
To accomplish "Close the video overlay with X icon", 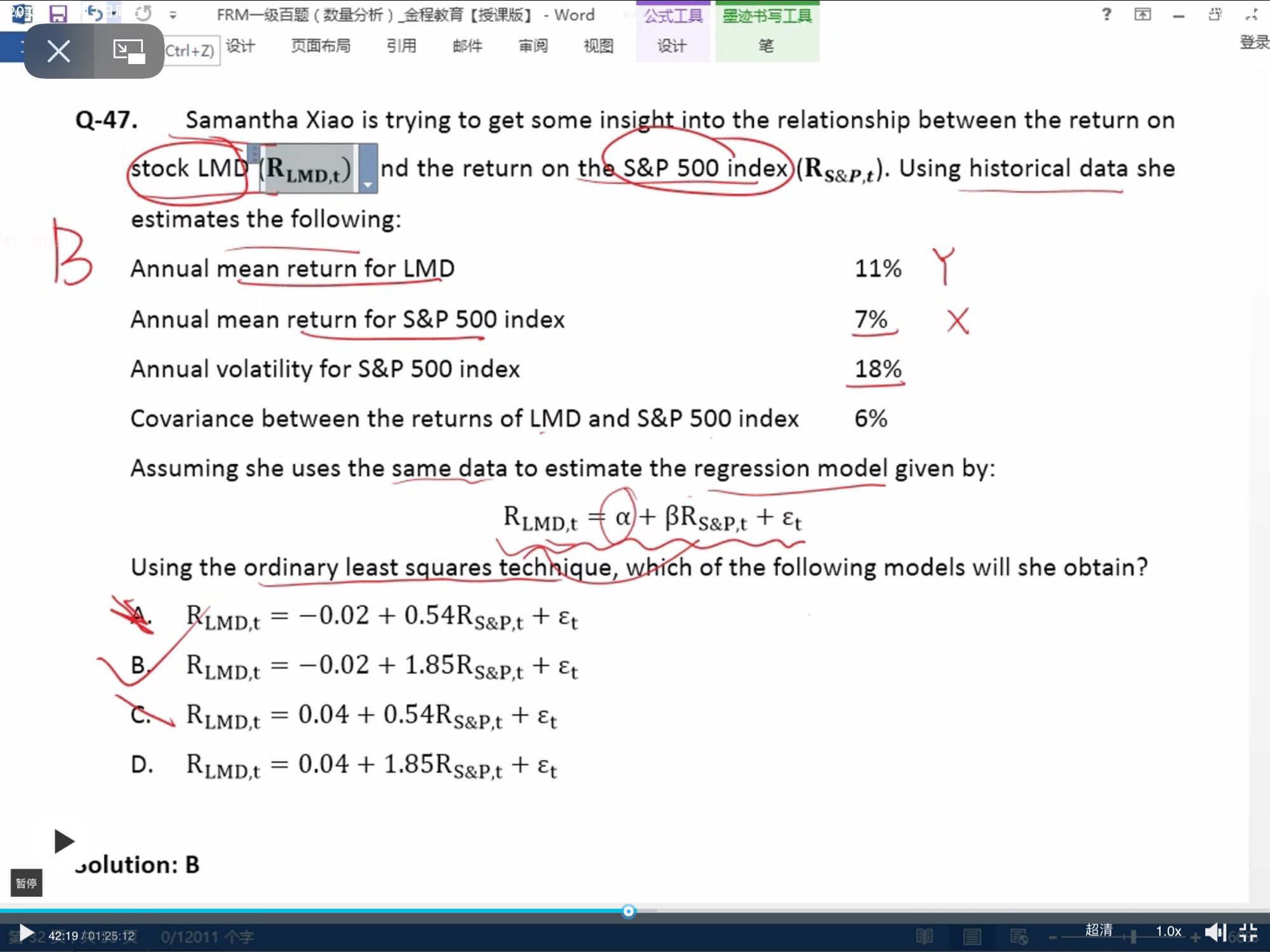I will tap(59, 51).
